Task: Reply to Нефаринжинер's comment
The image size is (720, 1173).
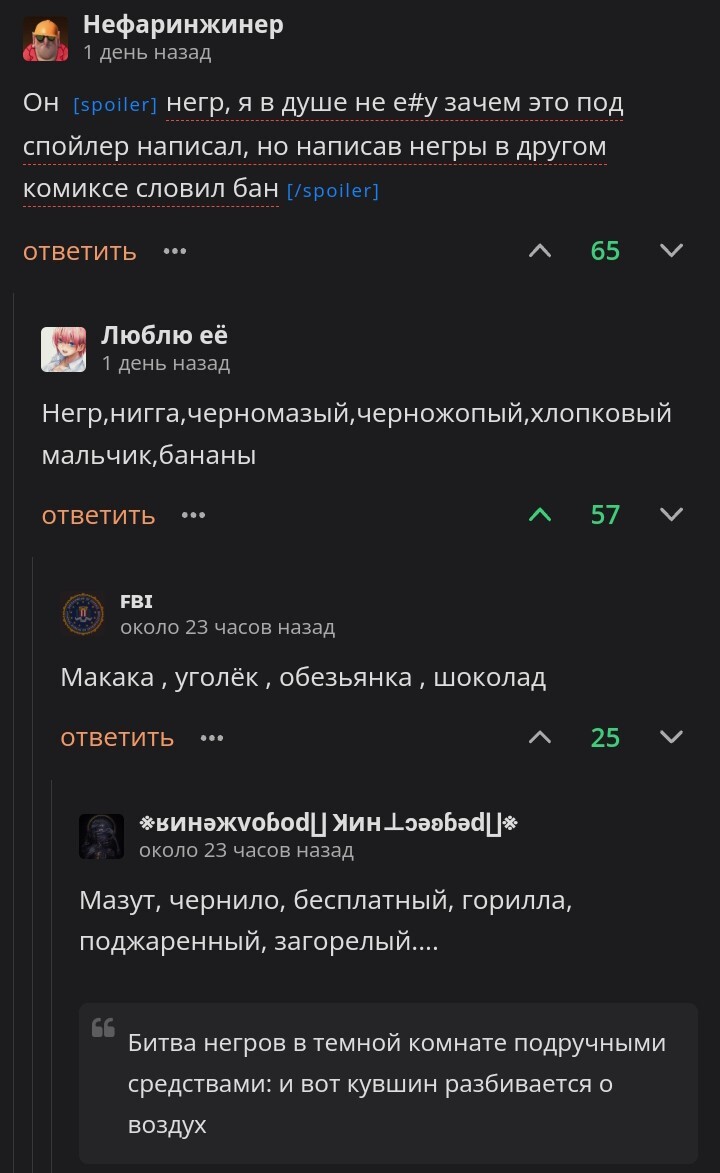Action: click(x=80, y=250)
